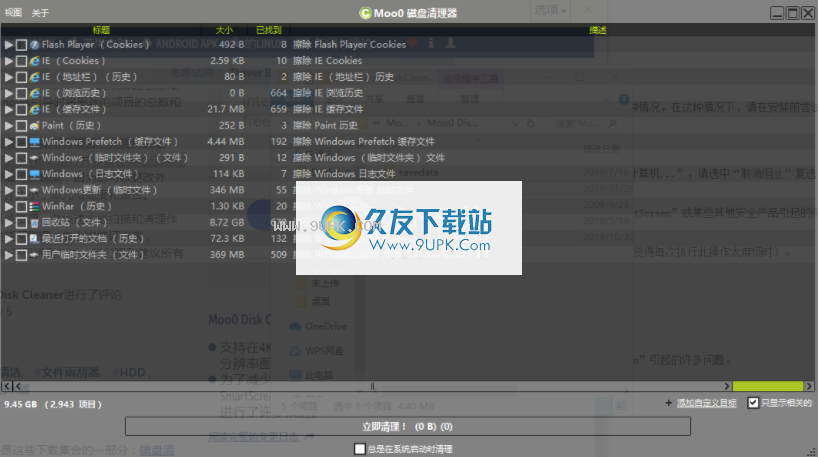Click the 回收站 (文件) recycle bin icon
Image resolution: width=819 pixels, height=457 pixels.
coord(34,223)
